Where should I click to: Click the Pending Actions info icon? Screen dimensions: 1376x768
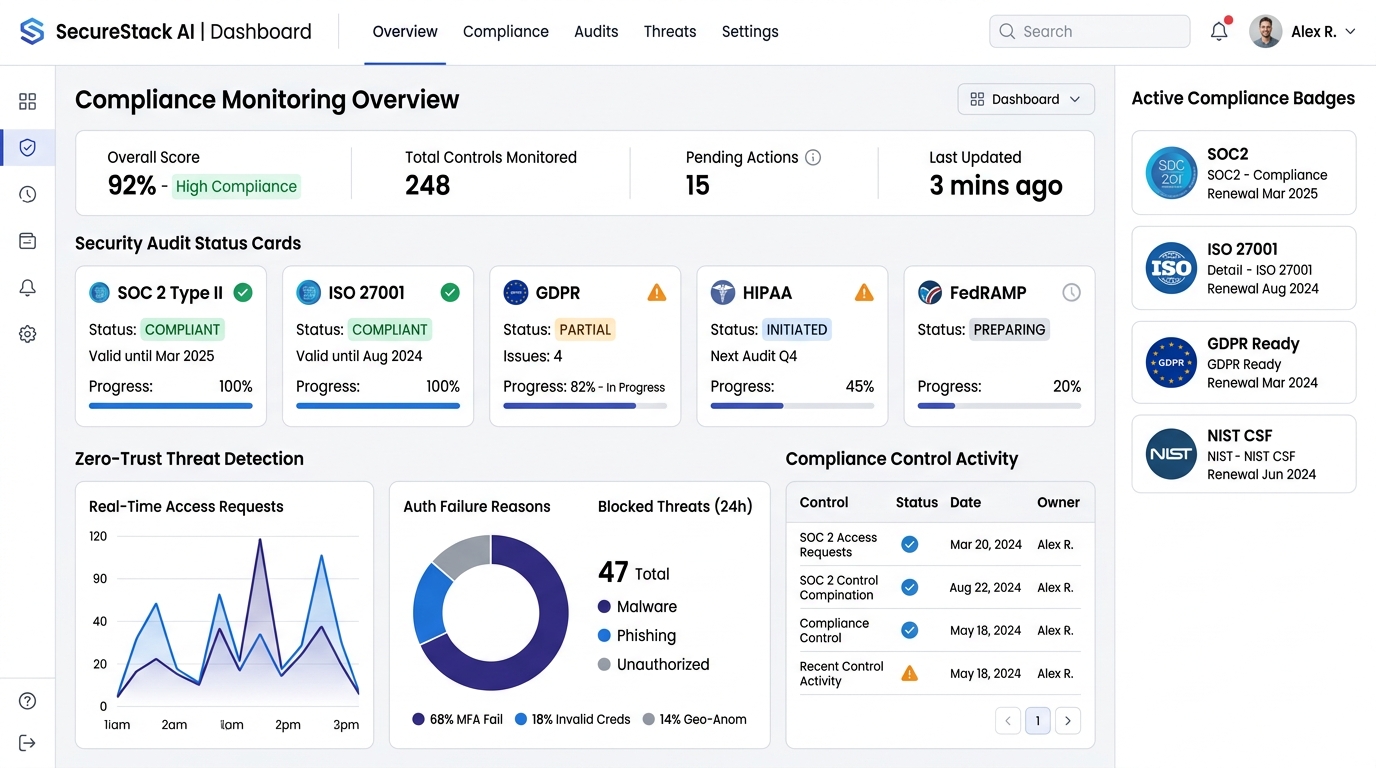tap(813, 157)
